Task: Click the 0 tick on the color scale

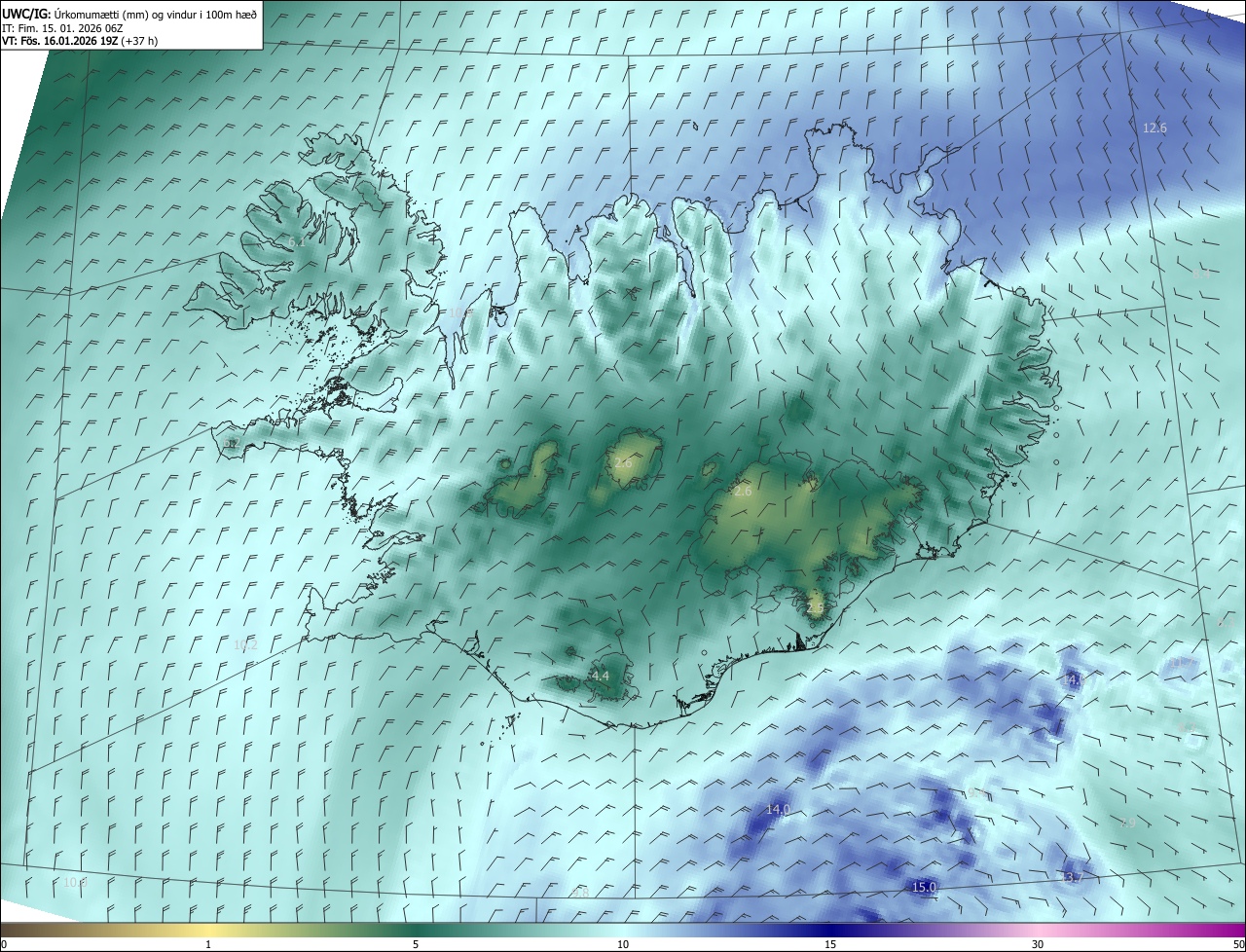Action: (x=4, y=945)
